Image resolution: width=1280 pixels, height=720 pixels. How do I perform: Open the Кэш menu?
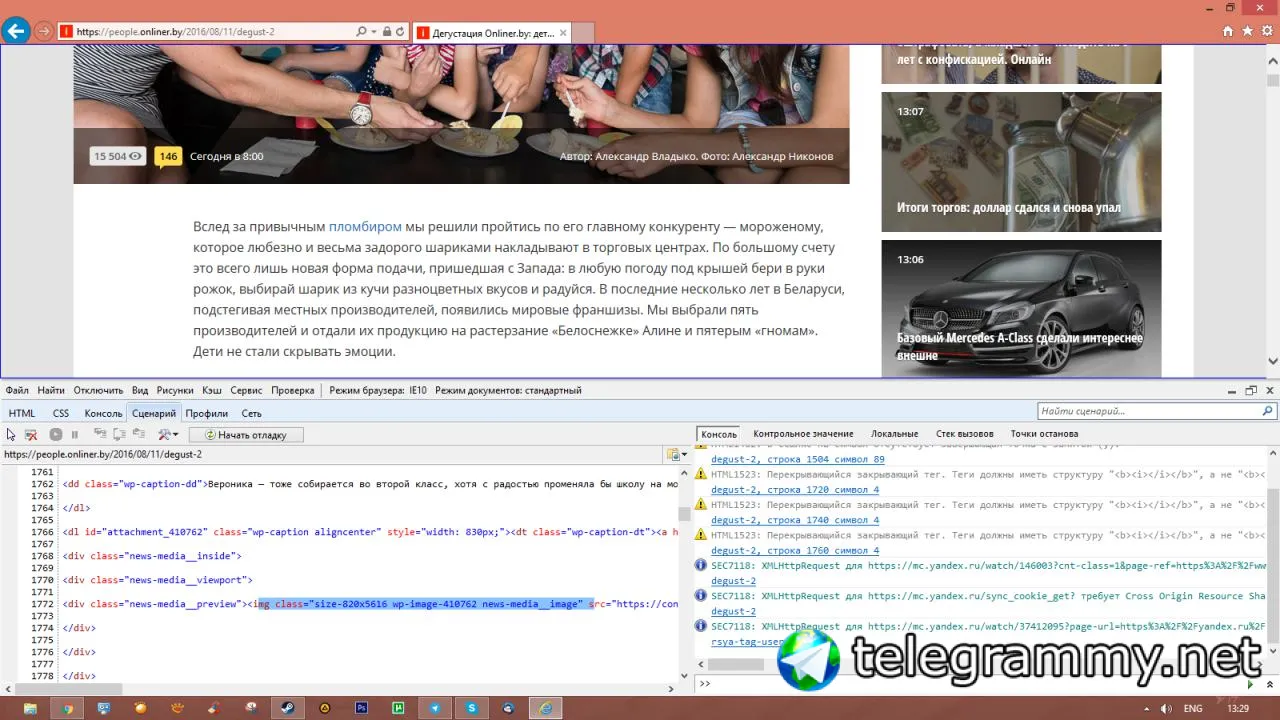[x=212, y=390]
